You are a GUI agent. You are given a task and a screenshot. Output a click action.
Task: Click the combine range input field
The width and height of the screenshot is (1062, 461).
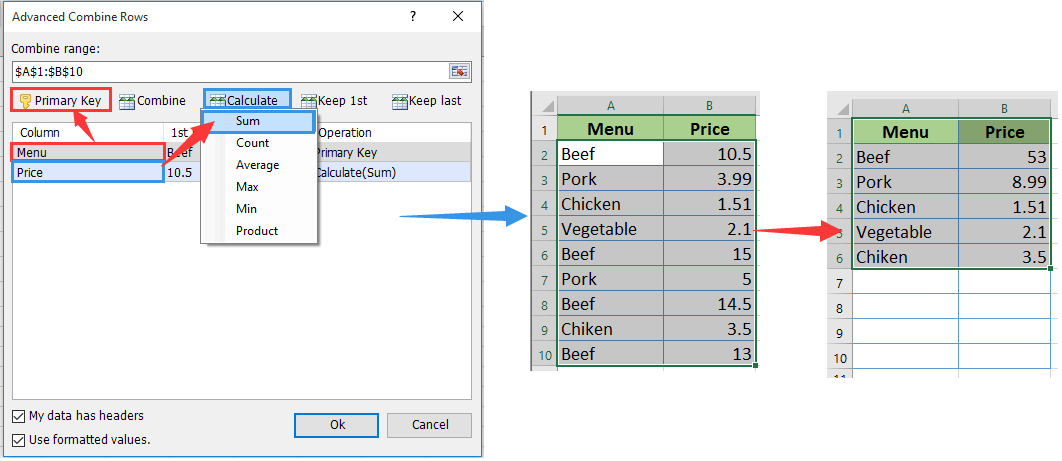[x=230, y=71]
